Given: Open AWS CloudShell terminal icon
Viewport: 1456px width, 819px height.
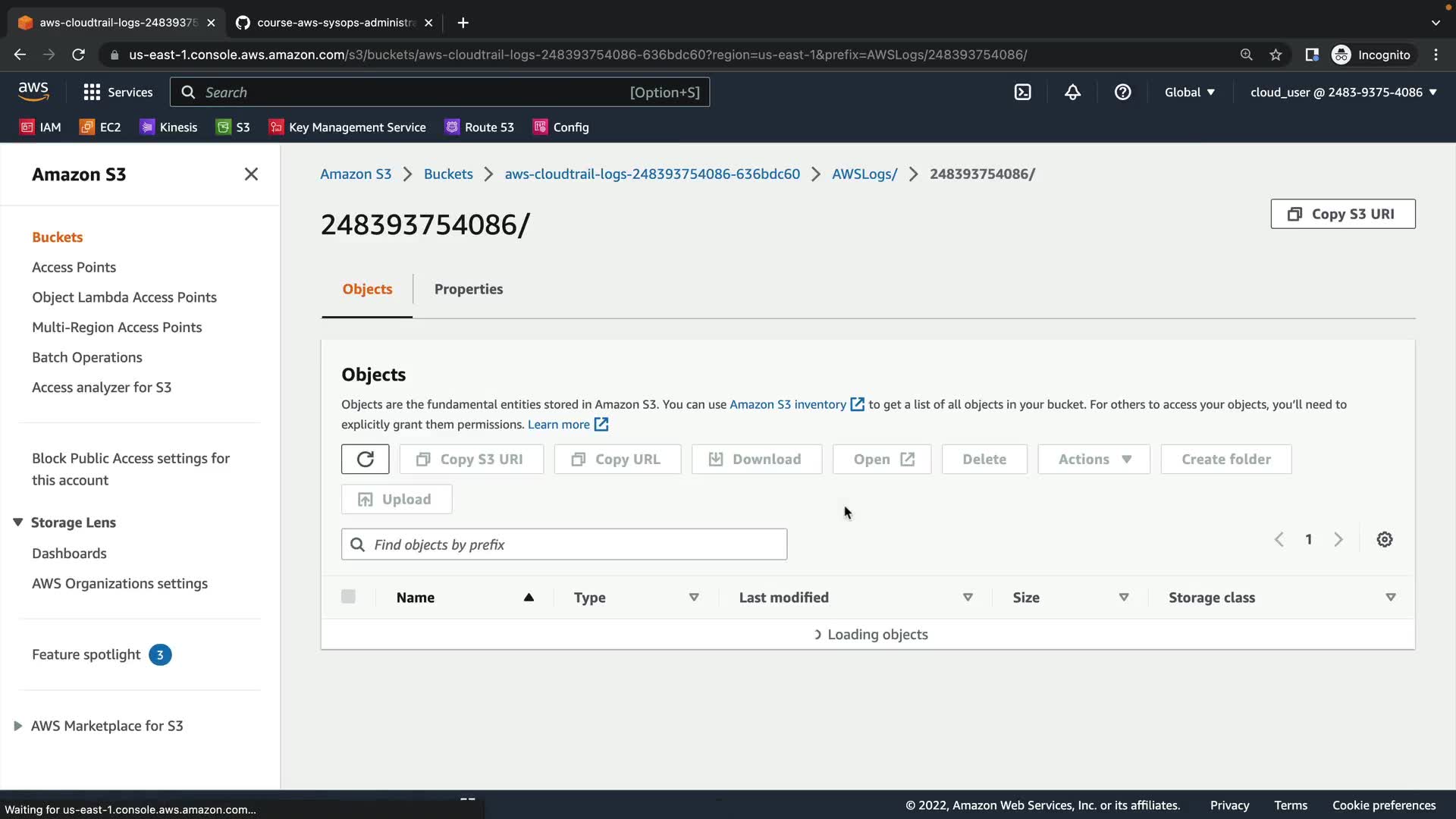Looking at the screenshot, I should (x=1022, y=93).
